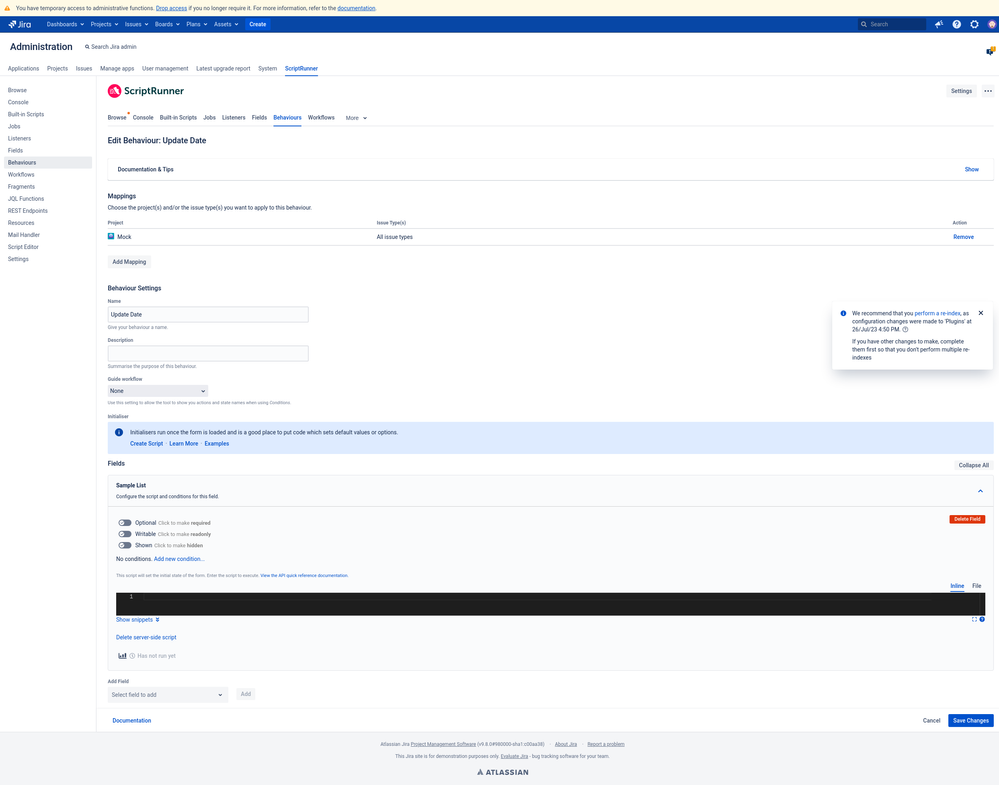Click Delete server-side script link
Viewport: 999px width, 785px height.
coord(146,637)
